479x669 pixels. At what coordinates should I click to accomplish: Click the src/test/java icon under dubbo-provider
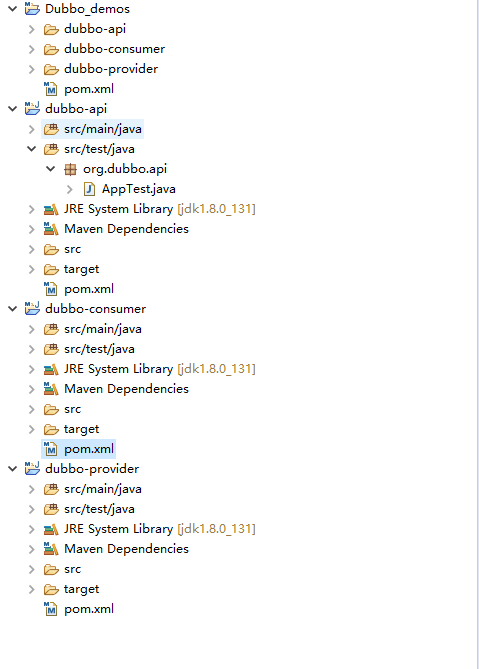coord(51,509)
